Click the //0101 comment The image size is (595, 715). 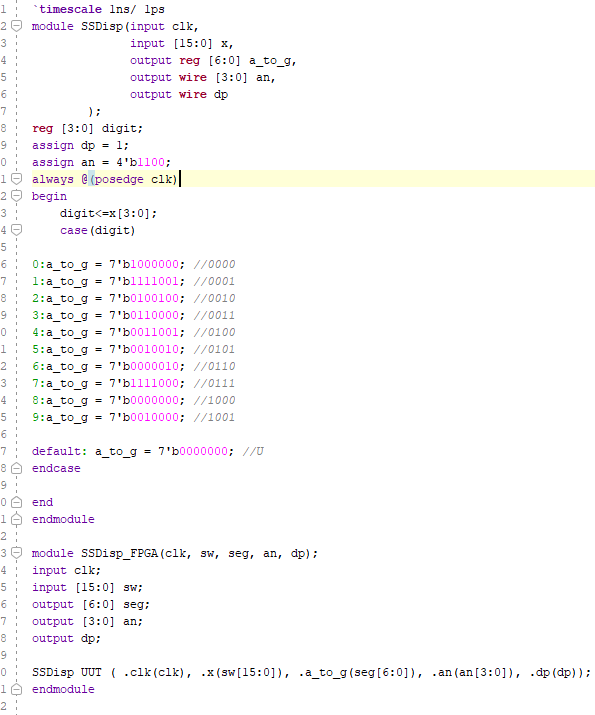(214, 349)
